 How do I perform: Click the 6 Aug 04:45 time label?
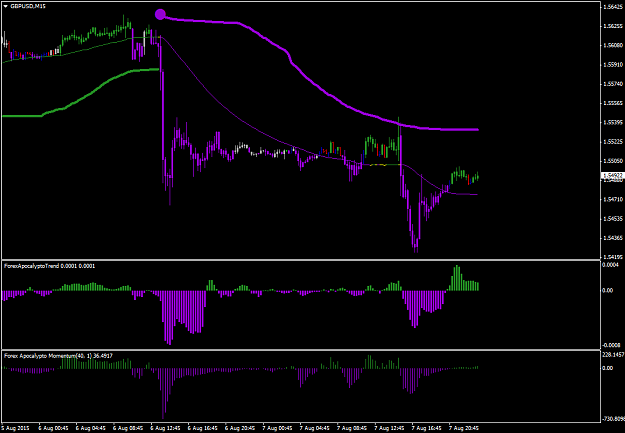[91, 428]
